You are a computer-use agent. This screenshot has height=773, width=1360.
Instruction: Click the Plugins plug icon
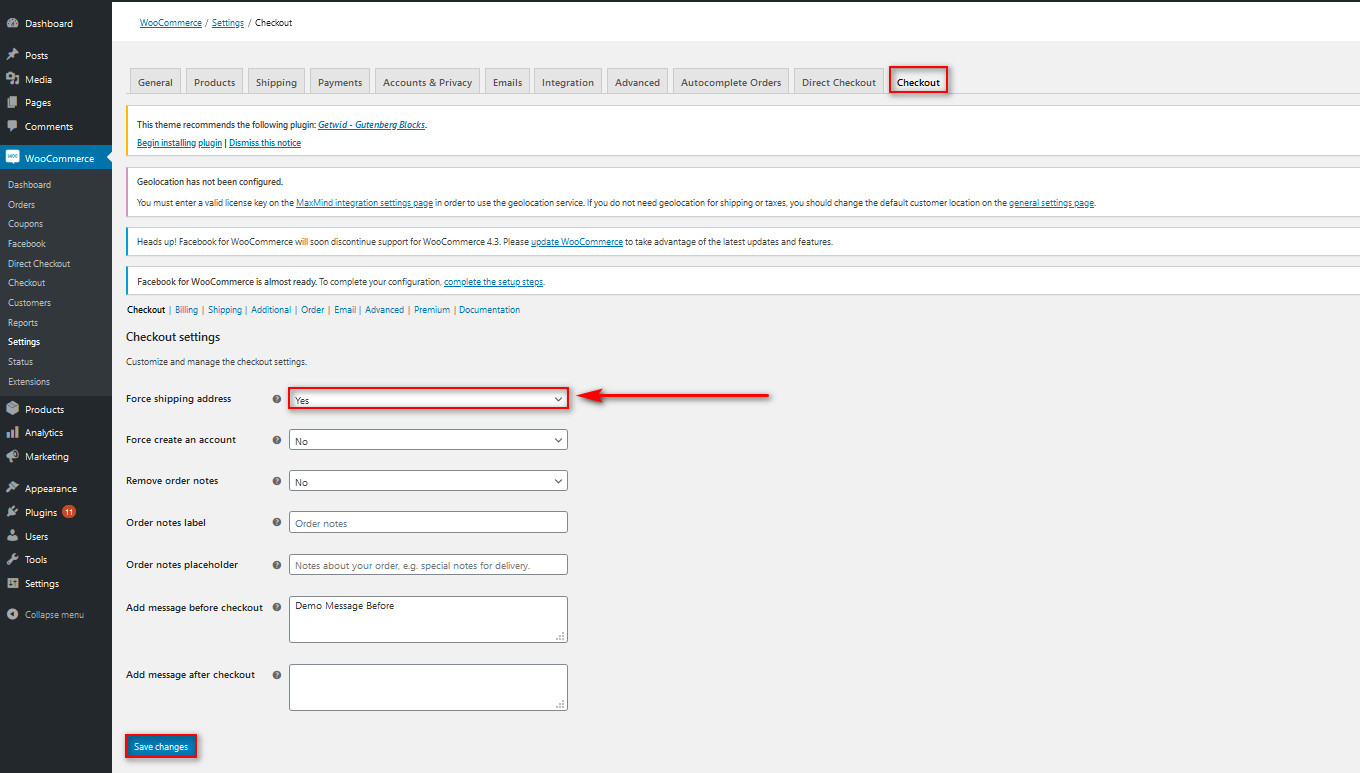tap(12, 512)
